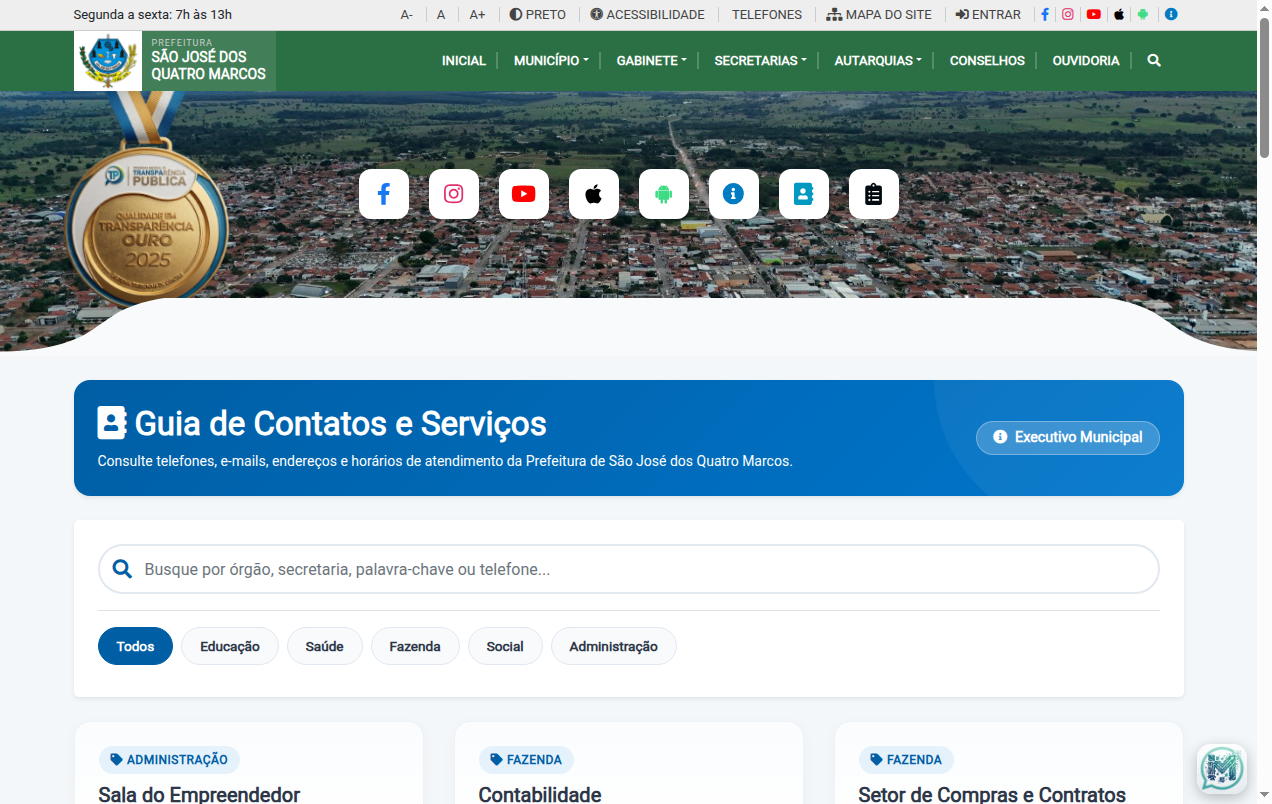Image resolution: width=1272 pixels, height=804 pixels.
Task: Open the Instagram icon in the top bar
Action: tap(1068, 15)
